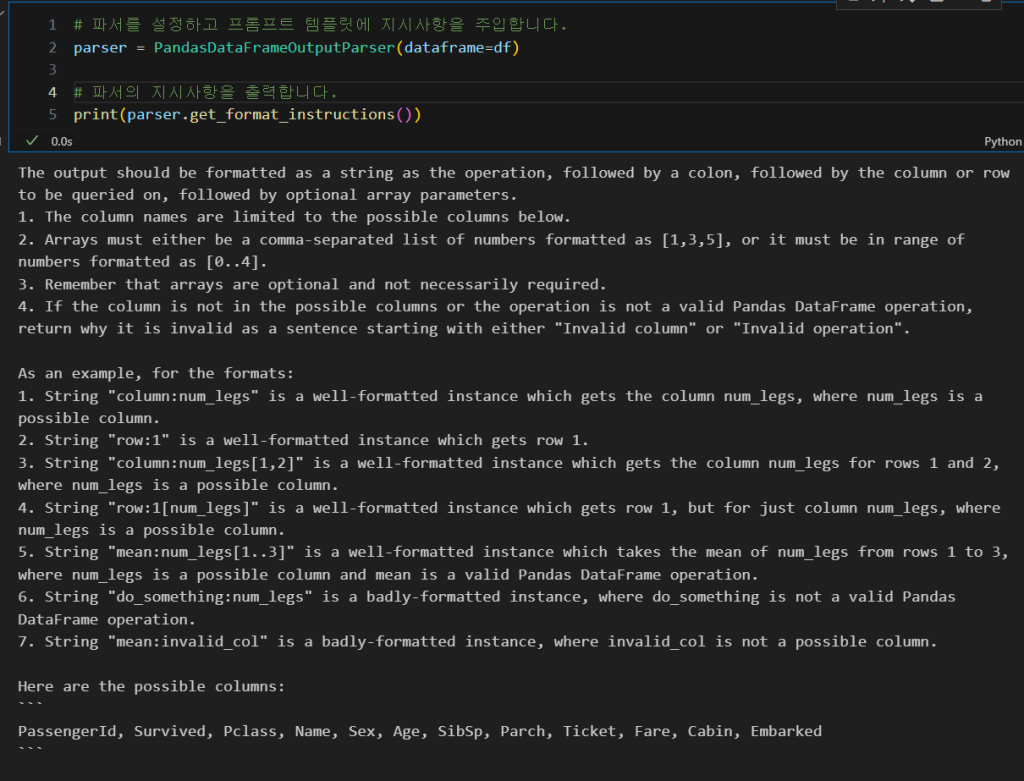
Task: Click the "Survived" column name
Action: (x=170, y=731)
